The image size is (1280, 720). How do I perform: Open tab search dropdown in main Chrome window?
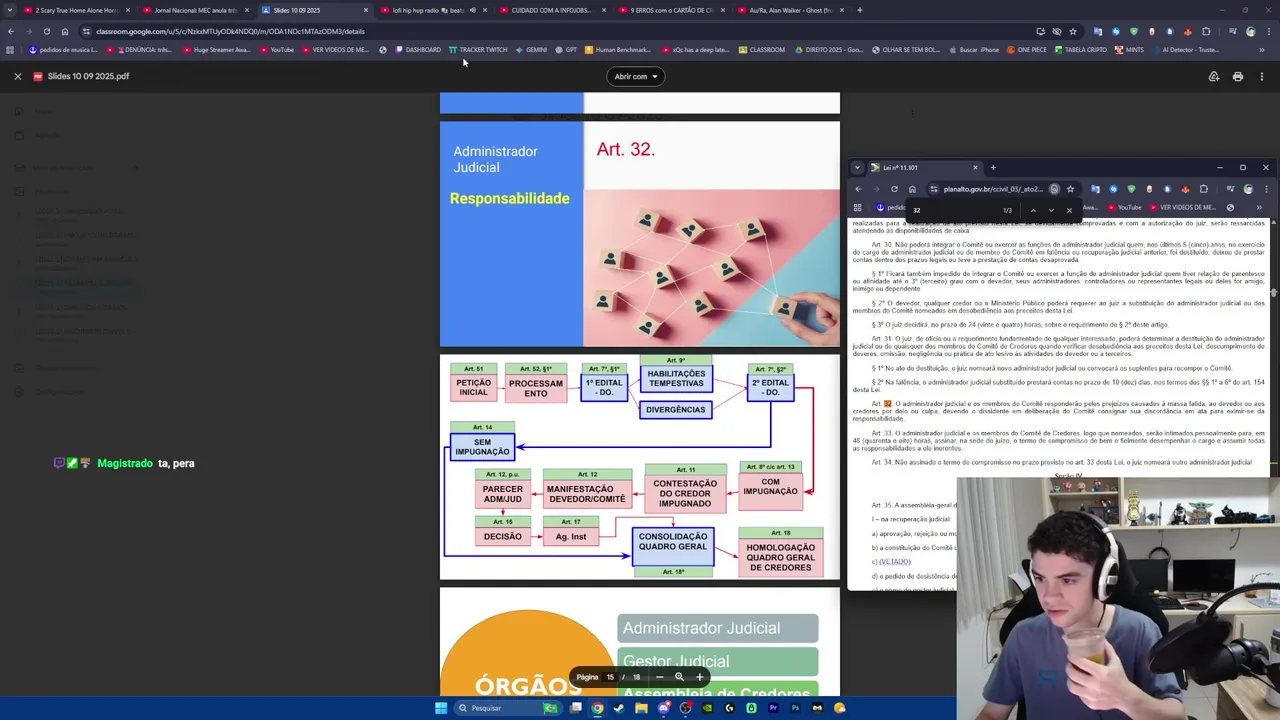coord(10,10)
